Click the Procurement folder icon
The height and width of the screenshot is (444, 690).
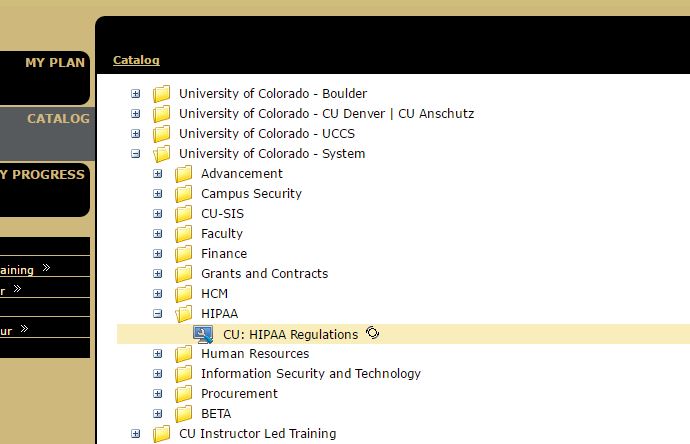(184, 394)
